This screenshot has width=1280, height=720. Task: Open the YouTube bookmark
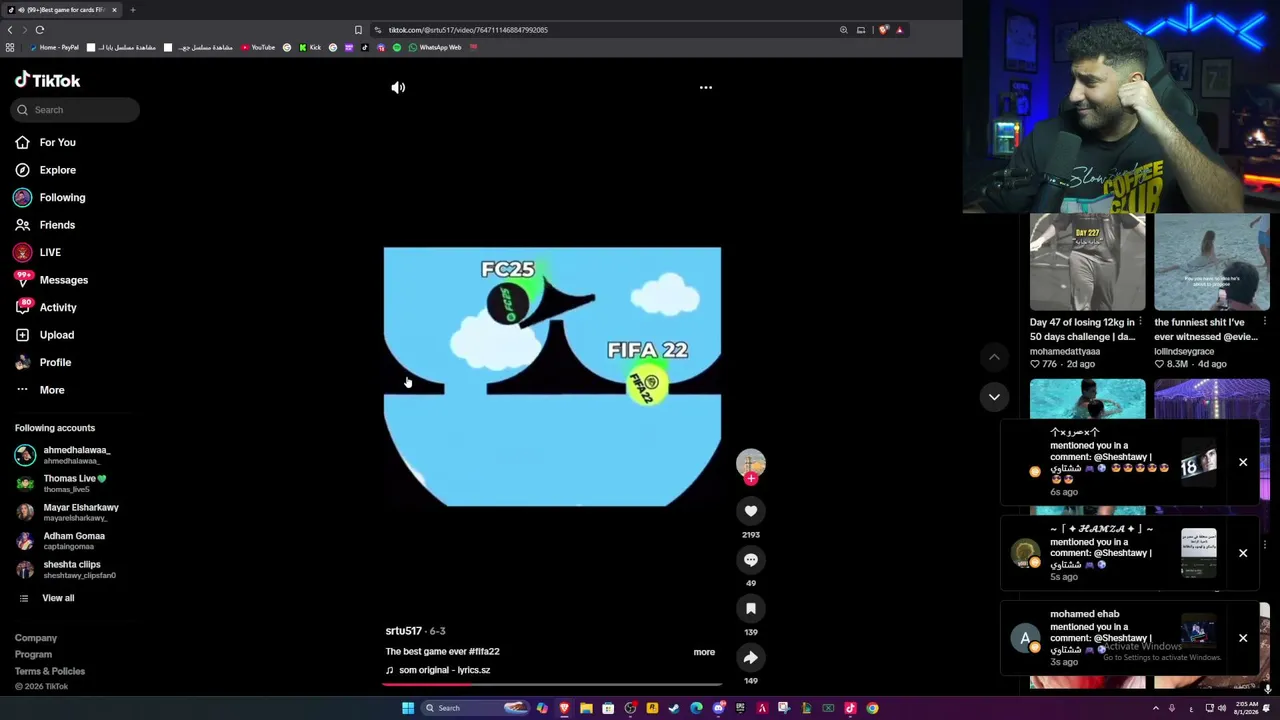pyautogui.click(x=258, y=47)
